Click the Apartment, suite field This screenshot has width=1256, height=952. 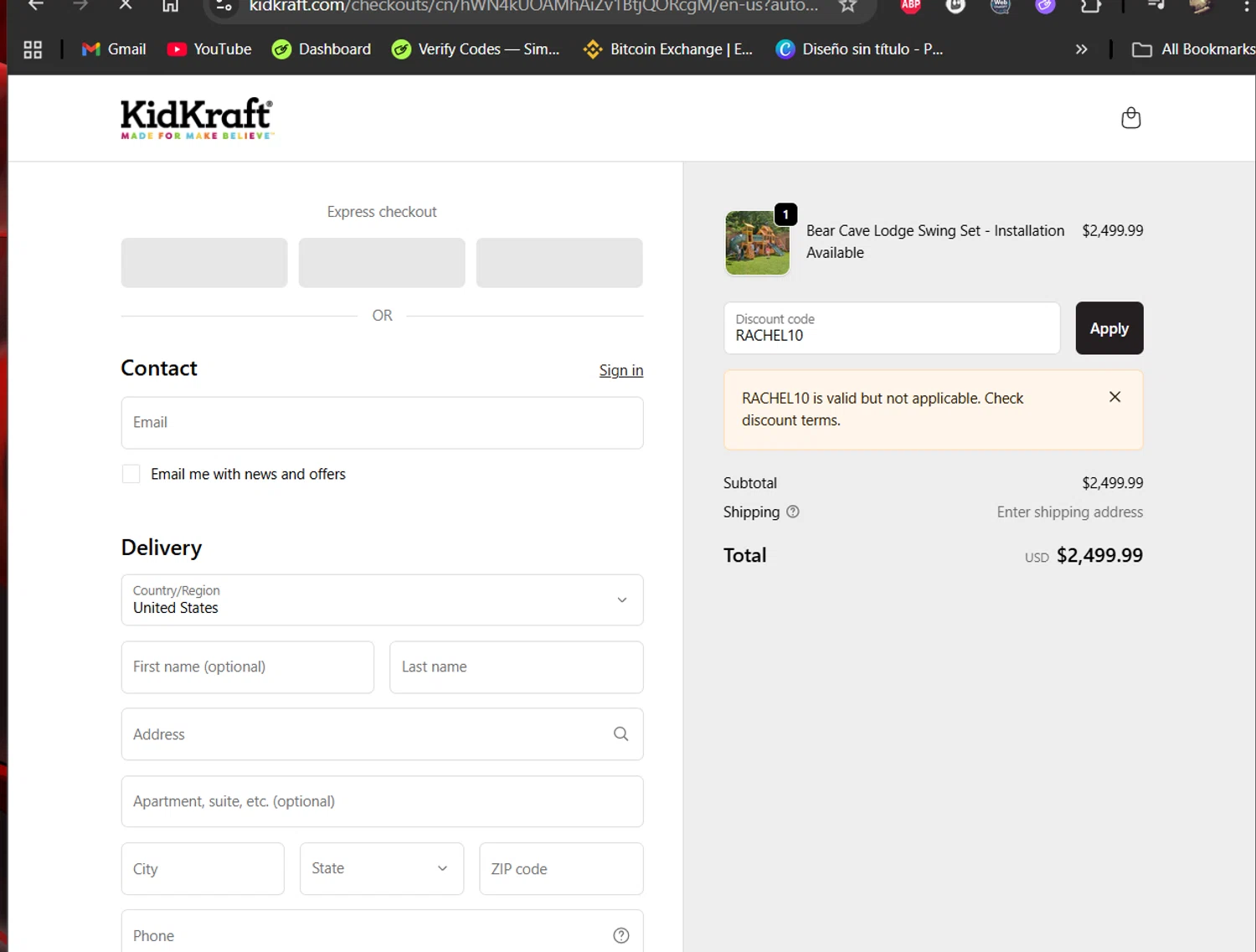click(x=382, y=801)
